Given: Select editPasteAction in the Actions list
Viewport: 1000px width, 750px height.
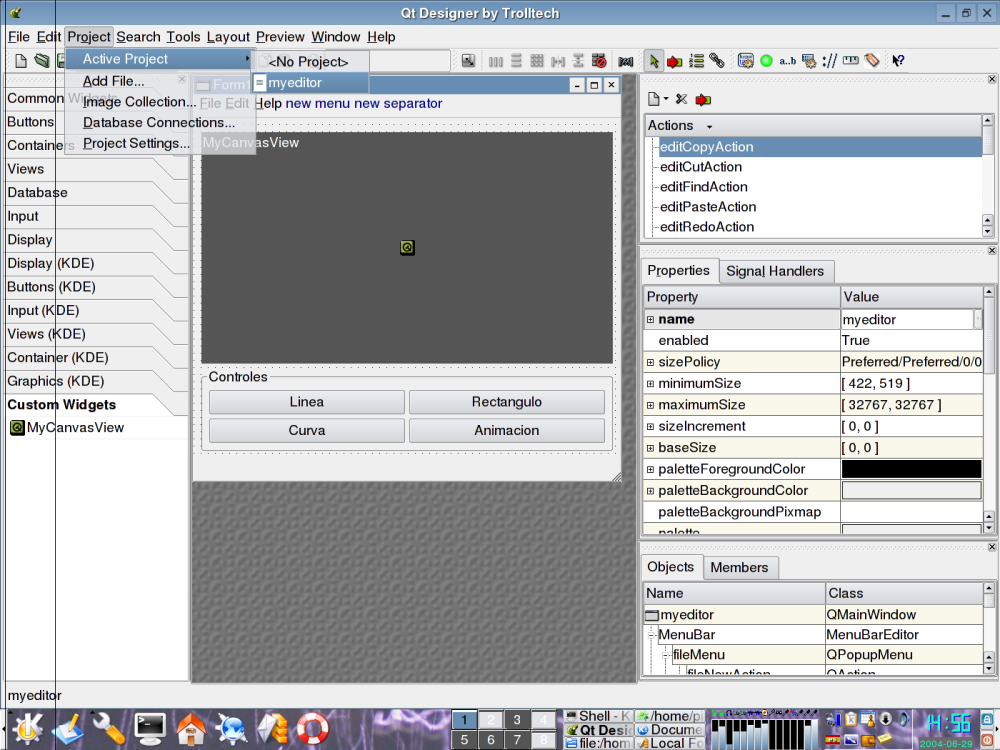Looking at the screenshot, I should pyautogui.click(x=708, y=207).
